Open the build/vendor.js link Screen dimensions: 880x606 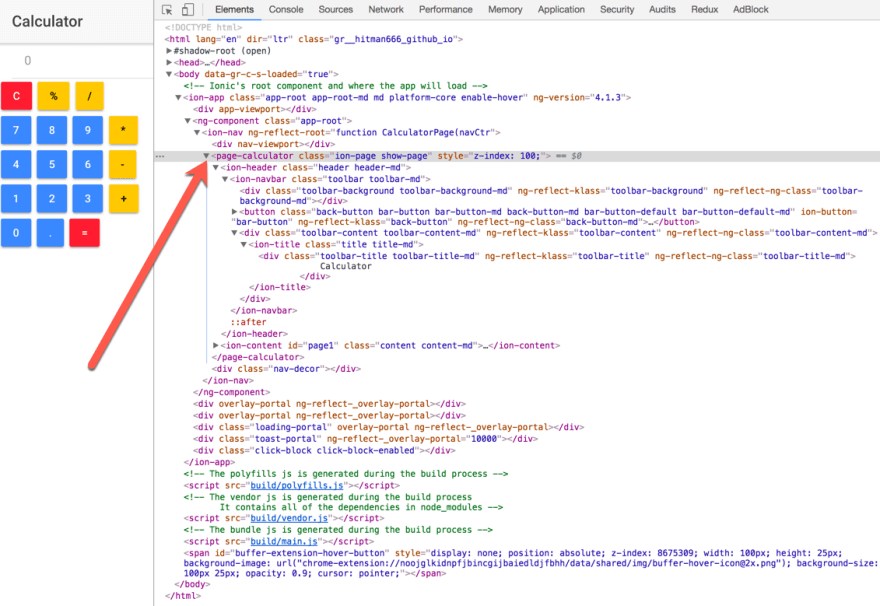[x=289, y=518]
